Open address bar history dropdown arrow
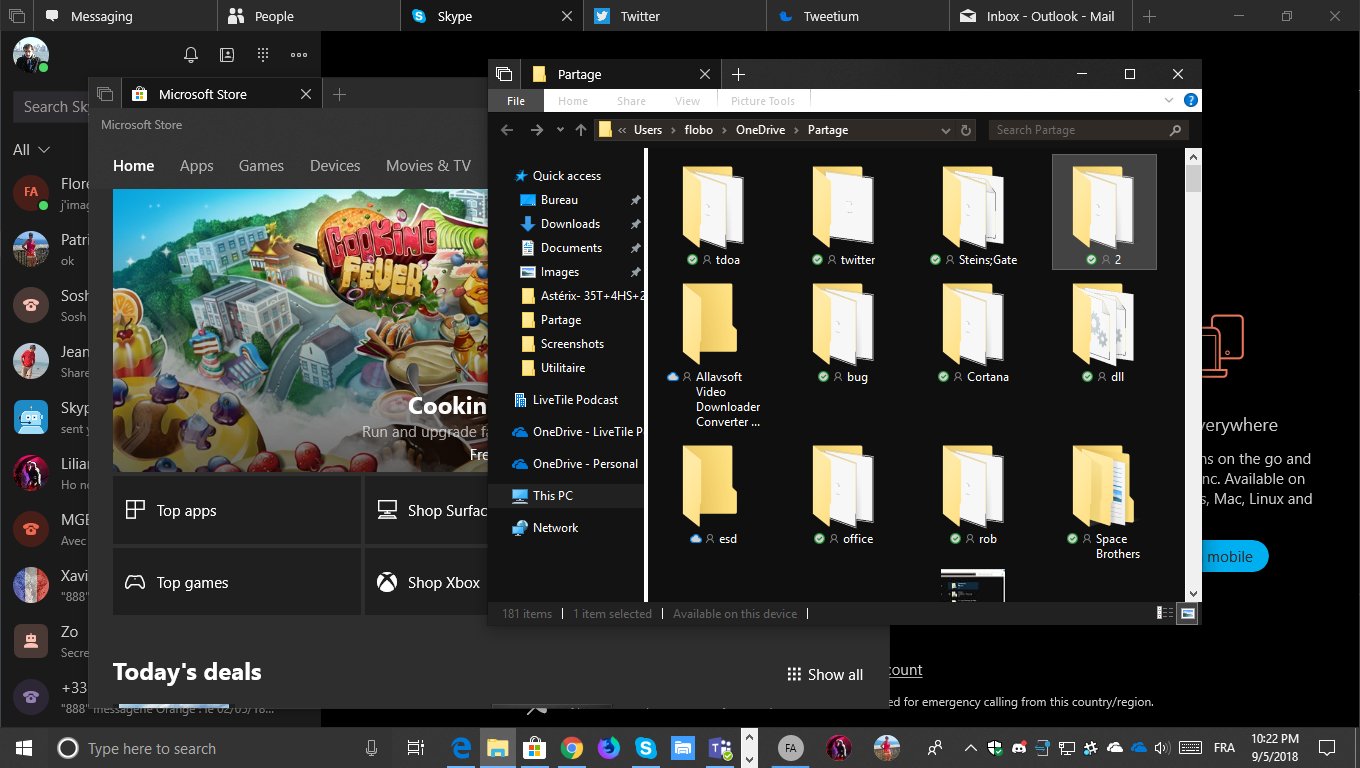Image resolution: width=1360 pixels, height=768 pixels. 946,130
